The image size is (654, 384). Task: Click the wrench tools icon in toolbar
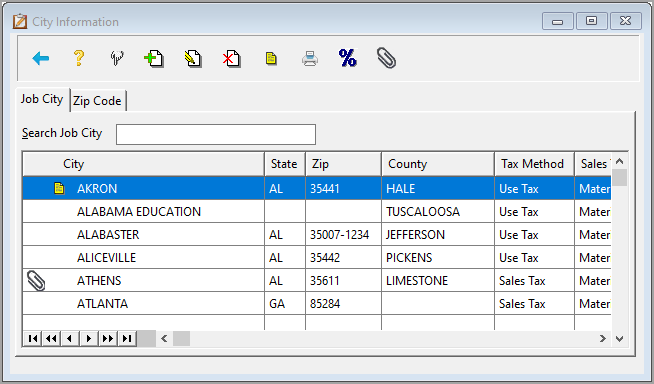(x=117, y=58)
